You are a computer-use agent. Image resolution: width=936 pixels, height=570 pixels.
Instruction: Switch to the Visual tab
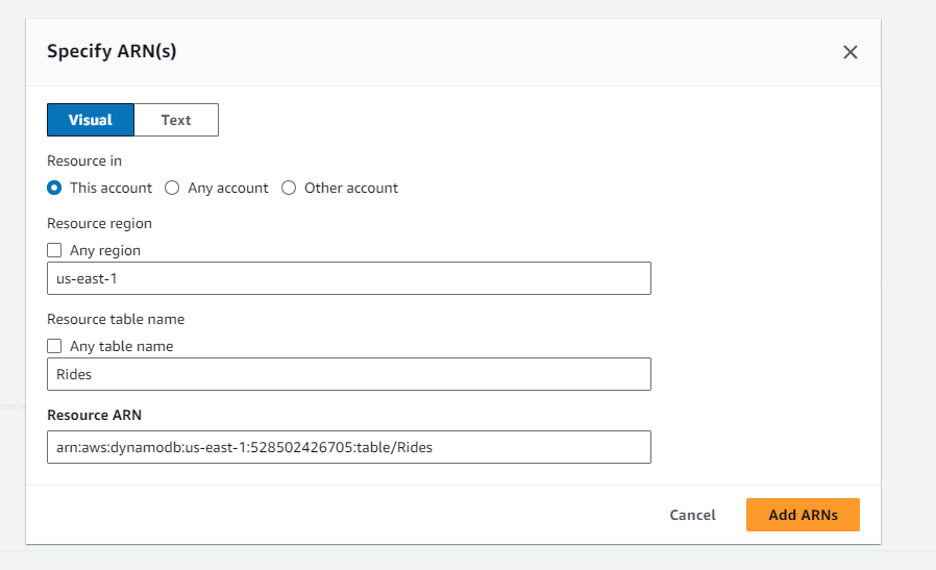coord(90,120)
